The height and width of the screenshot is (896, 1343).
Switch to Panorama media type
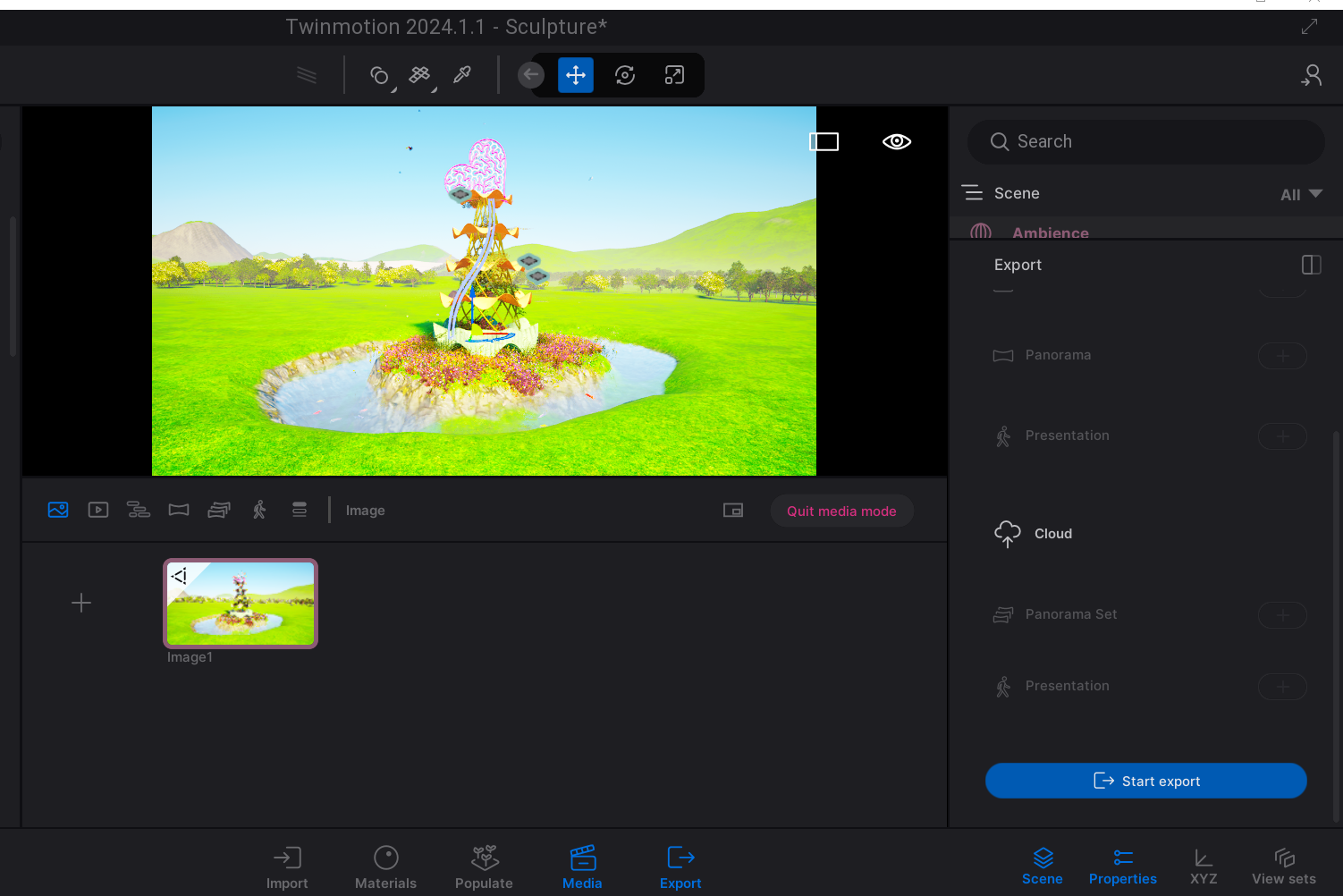179,510
